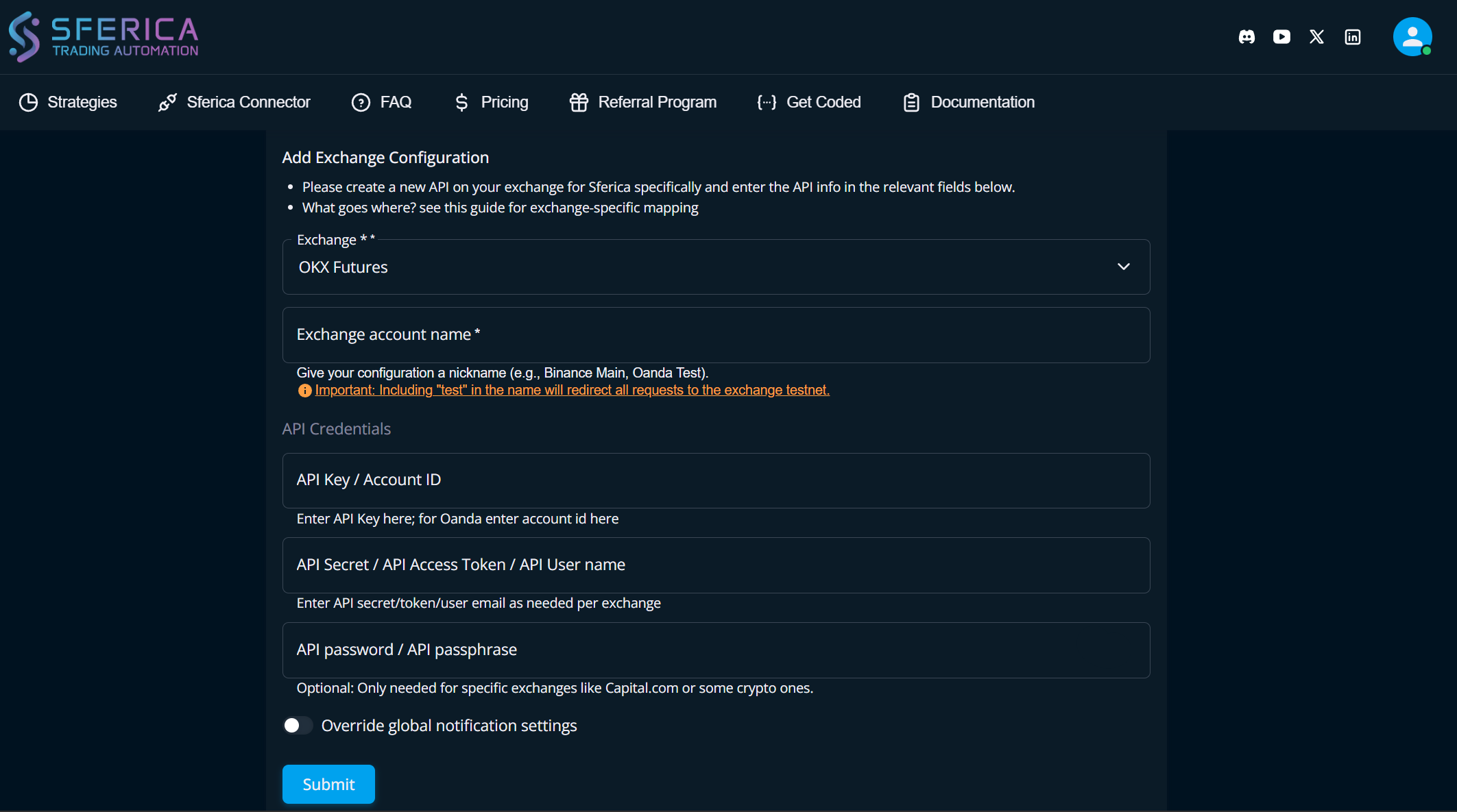
Task: Open the Documentation menu item
Action: 969,102
